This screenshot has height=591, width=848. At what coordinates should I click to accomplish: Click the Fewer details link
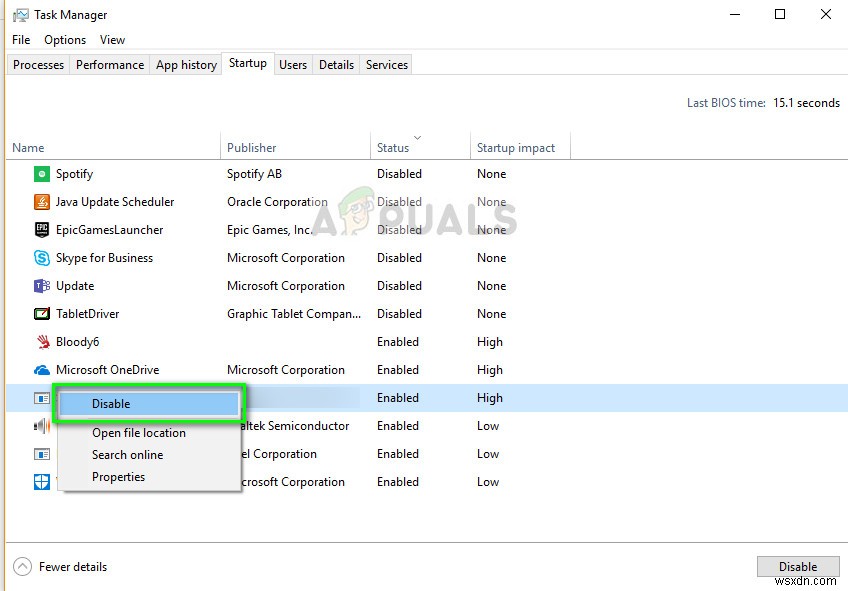tap(73, 567)
